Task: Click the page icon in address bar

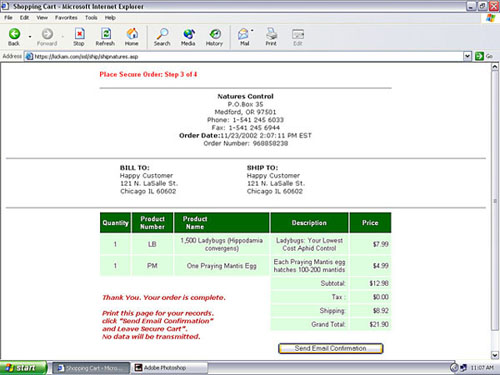Action: click(29, 56)
